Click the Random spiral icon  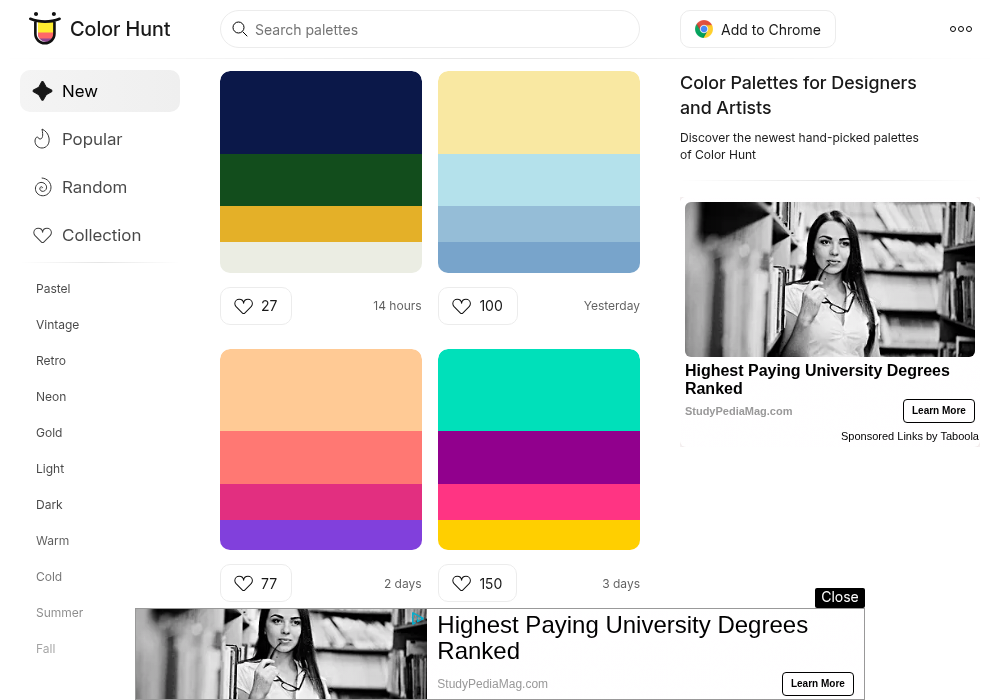coord(43,187)
